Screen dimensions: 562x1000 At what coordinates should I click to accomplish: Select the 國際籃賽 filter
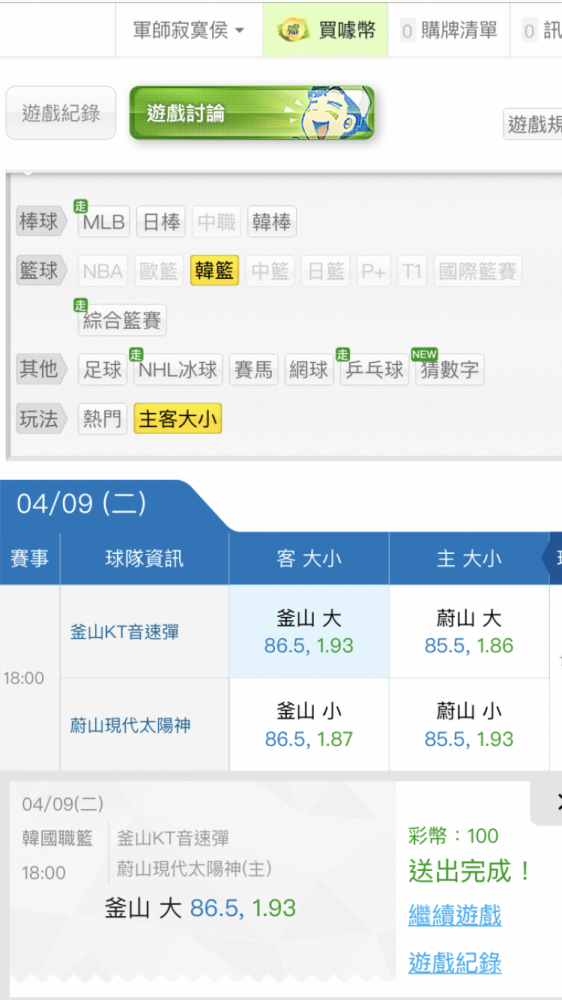point(478,271)
